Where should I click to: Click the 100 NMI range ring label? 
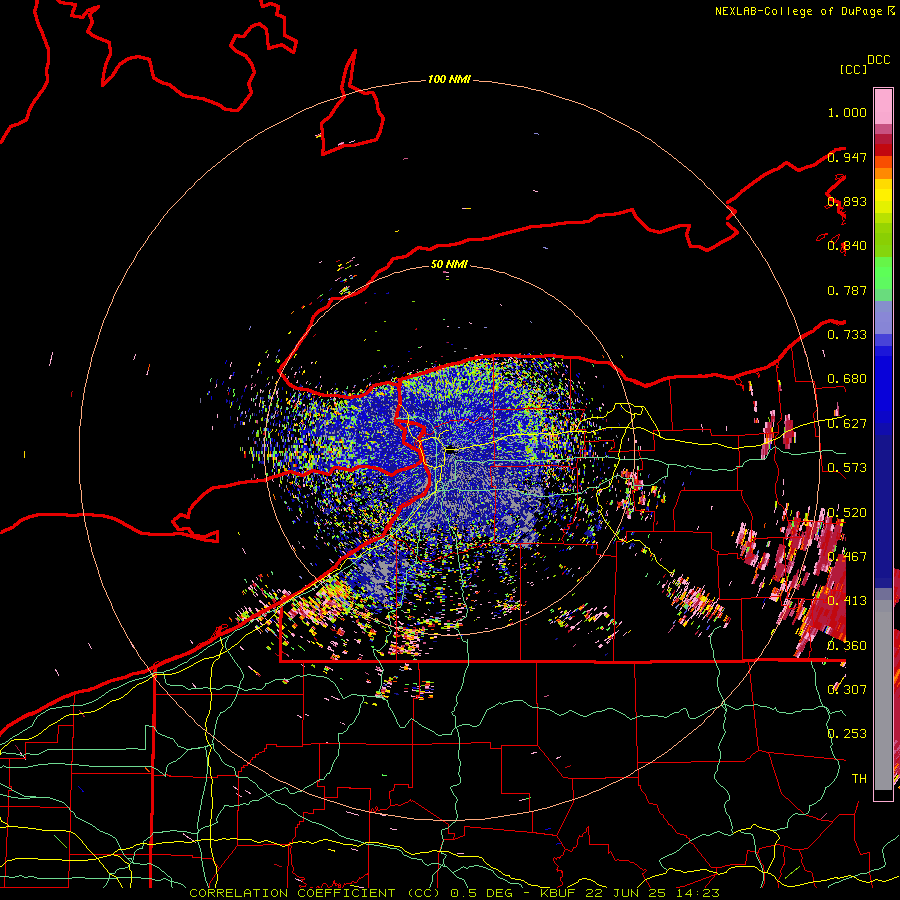click(449, 79)
